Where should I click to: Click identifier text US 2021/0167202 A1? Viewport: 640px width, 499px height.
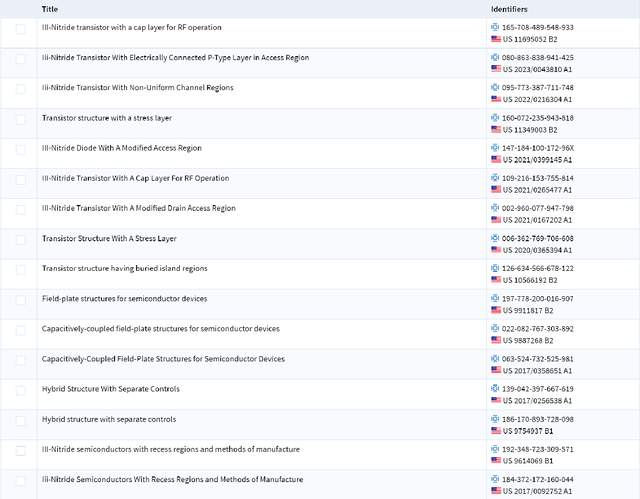pos(537,220)
